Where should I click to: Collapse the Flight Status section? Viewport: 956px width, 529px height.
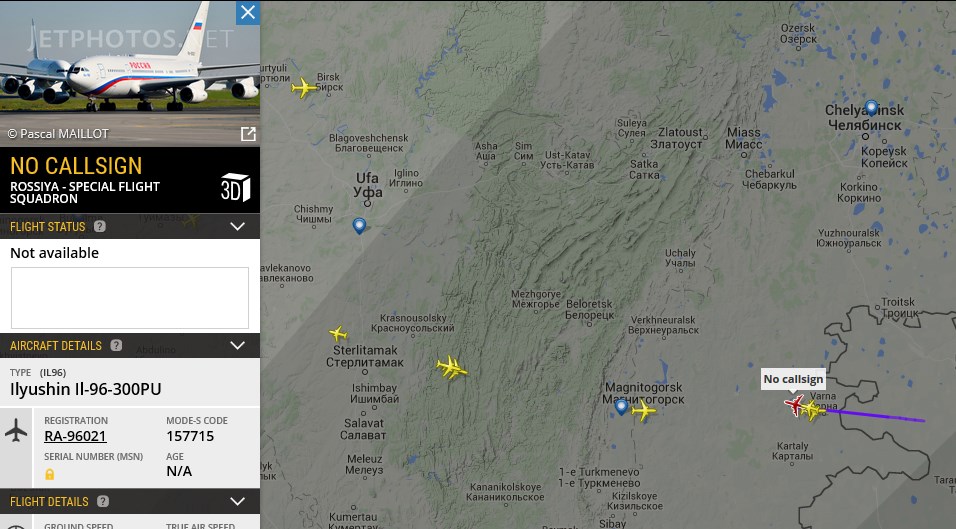click(238, 226)
